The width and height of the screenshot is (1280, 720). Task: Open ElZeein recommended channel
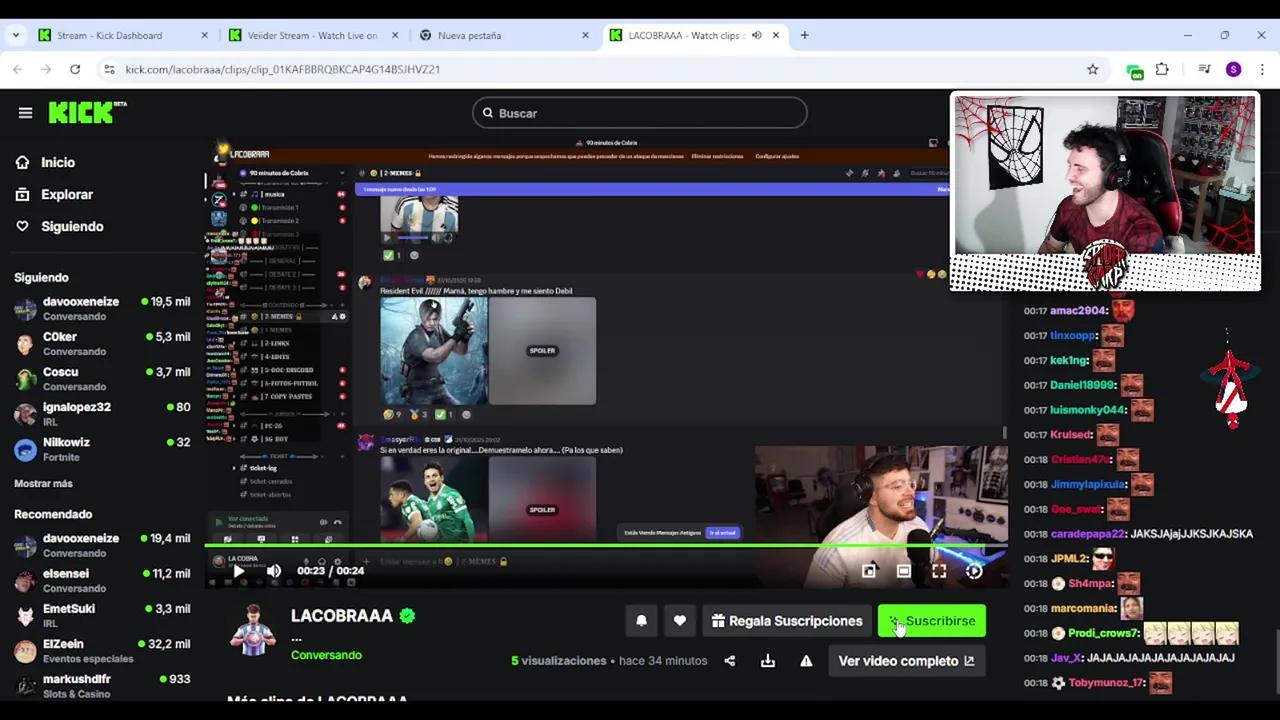tap(102, 650)
